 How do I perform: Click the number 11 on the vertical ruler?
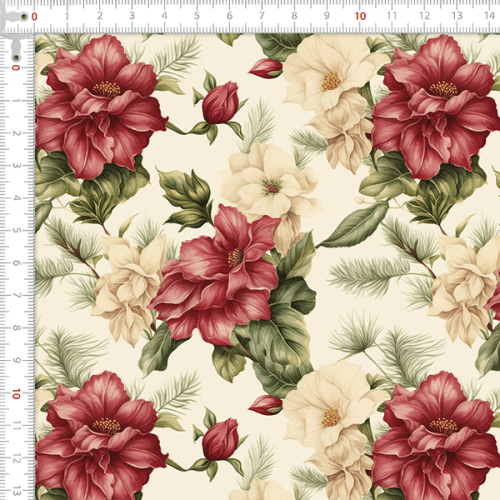(16, 426)
